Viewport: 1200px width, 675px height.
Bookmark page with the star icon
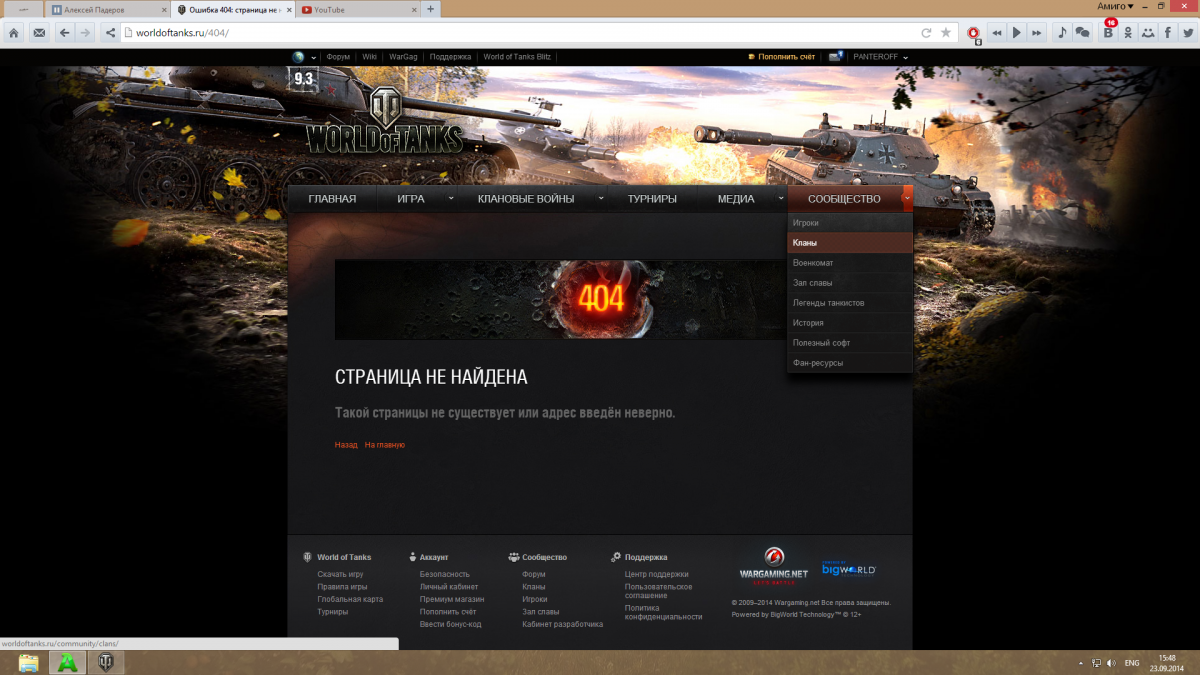point(946,33)
